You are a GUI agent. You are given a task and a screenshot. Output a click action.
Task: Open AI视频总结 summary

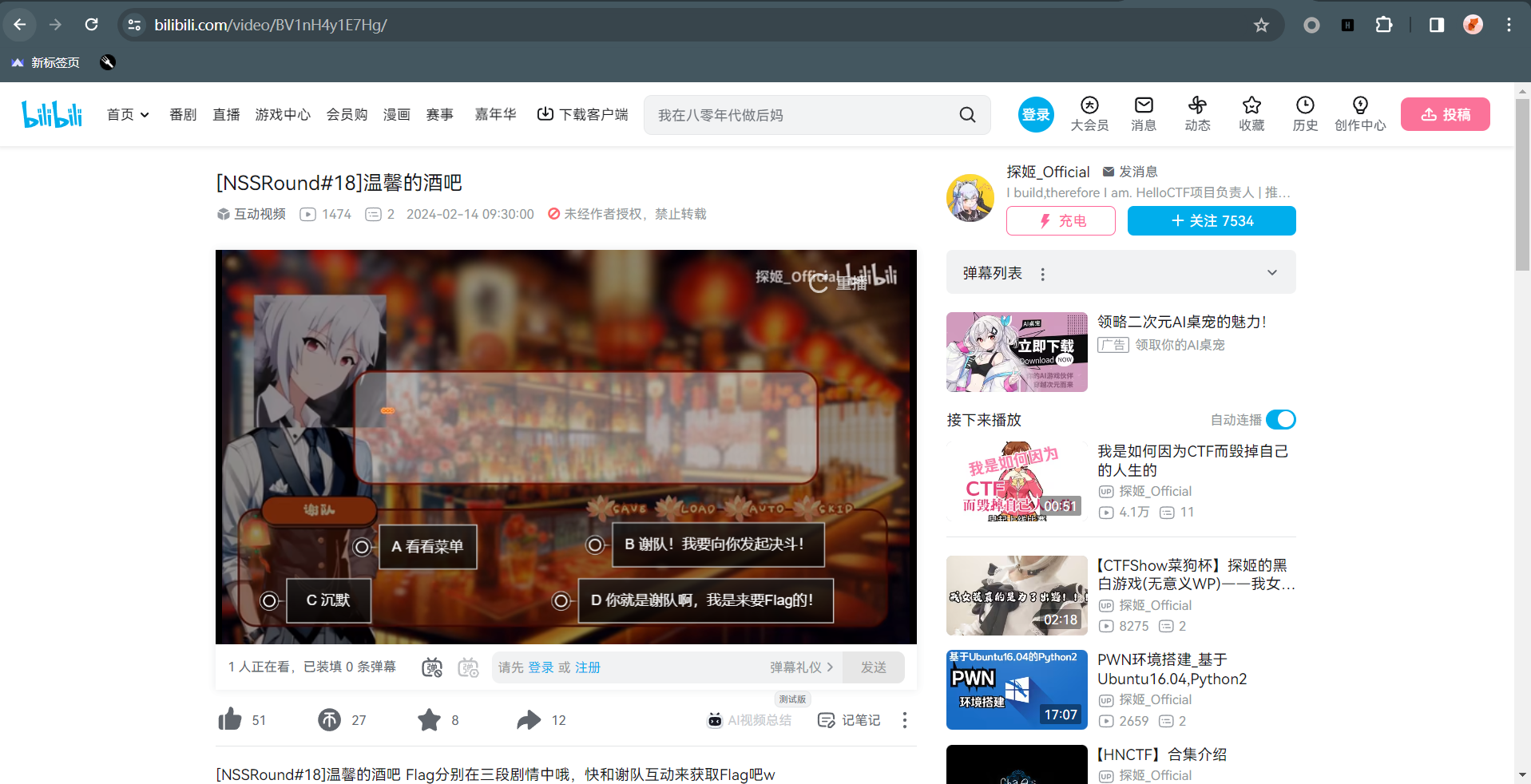point(749,720)
